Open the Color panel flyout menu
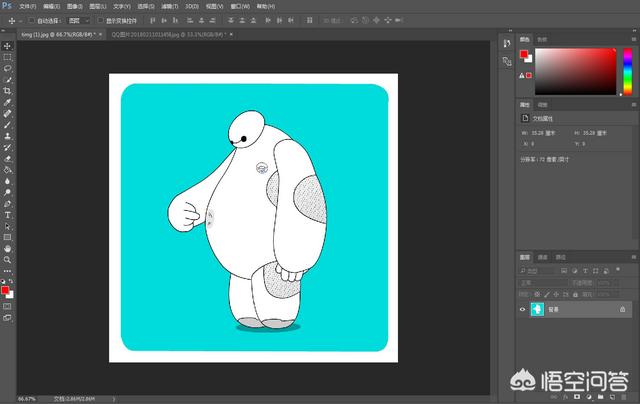Image resolution: width=640 pixels, height=404 pixels. [634, 39]
